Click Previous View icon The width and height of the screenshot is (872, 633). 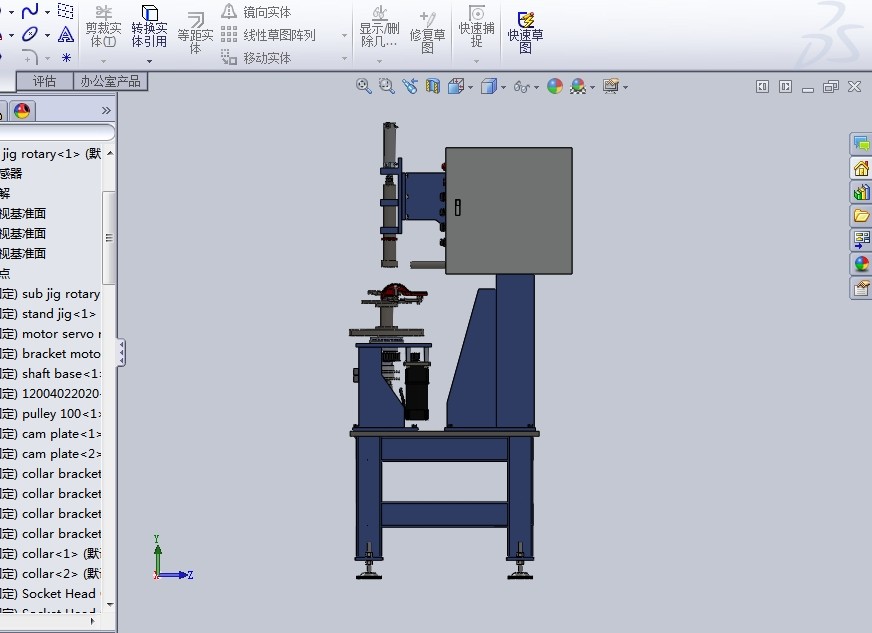point(410,86)
